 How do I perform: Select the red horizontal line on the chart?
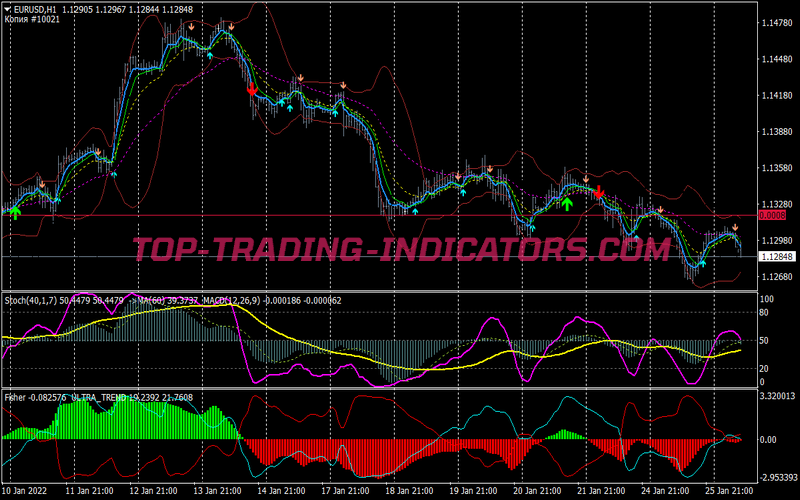[x=380, y=215]
